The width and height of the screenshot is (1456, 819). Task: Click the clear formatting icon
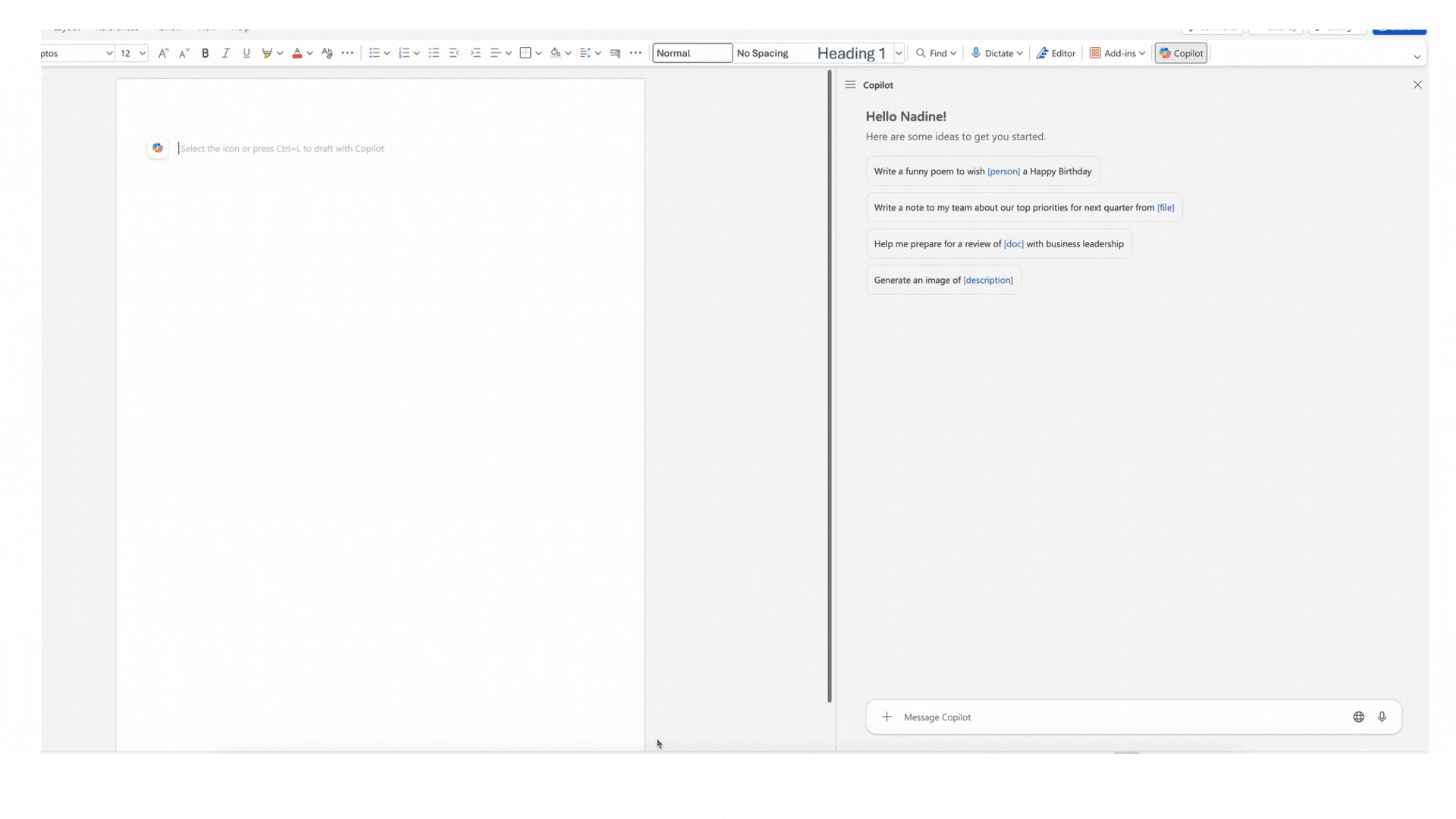coord(327,53)
